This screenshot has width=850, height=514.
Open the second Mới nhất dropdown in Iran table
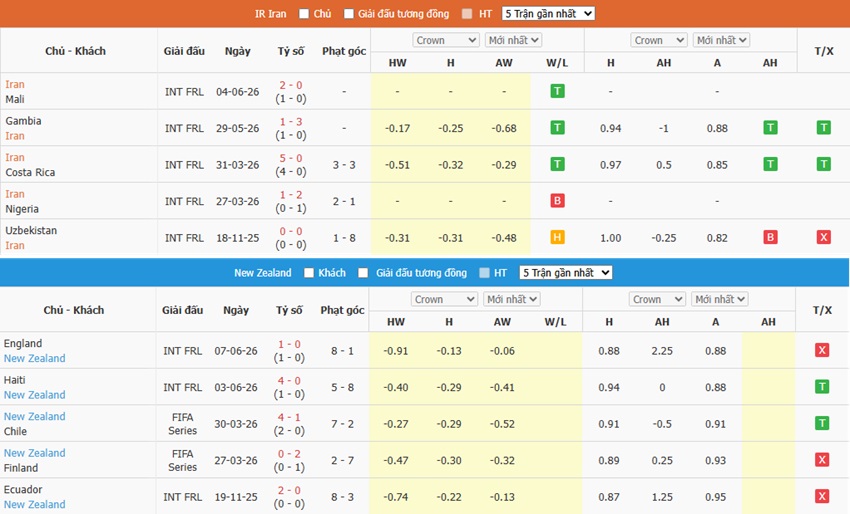tap(722, 40)
